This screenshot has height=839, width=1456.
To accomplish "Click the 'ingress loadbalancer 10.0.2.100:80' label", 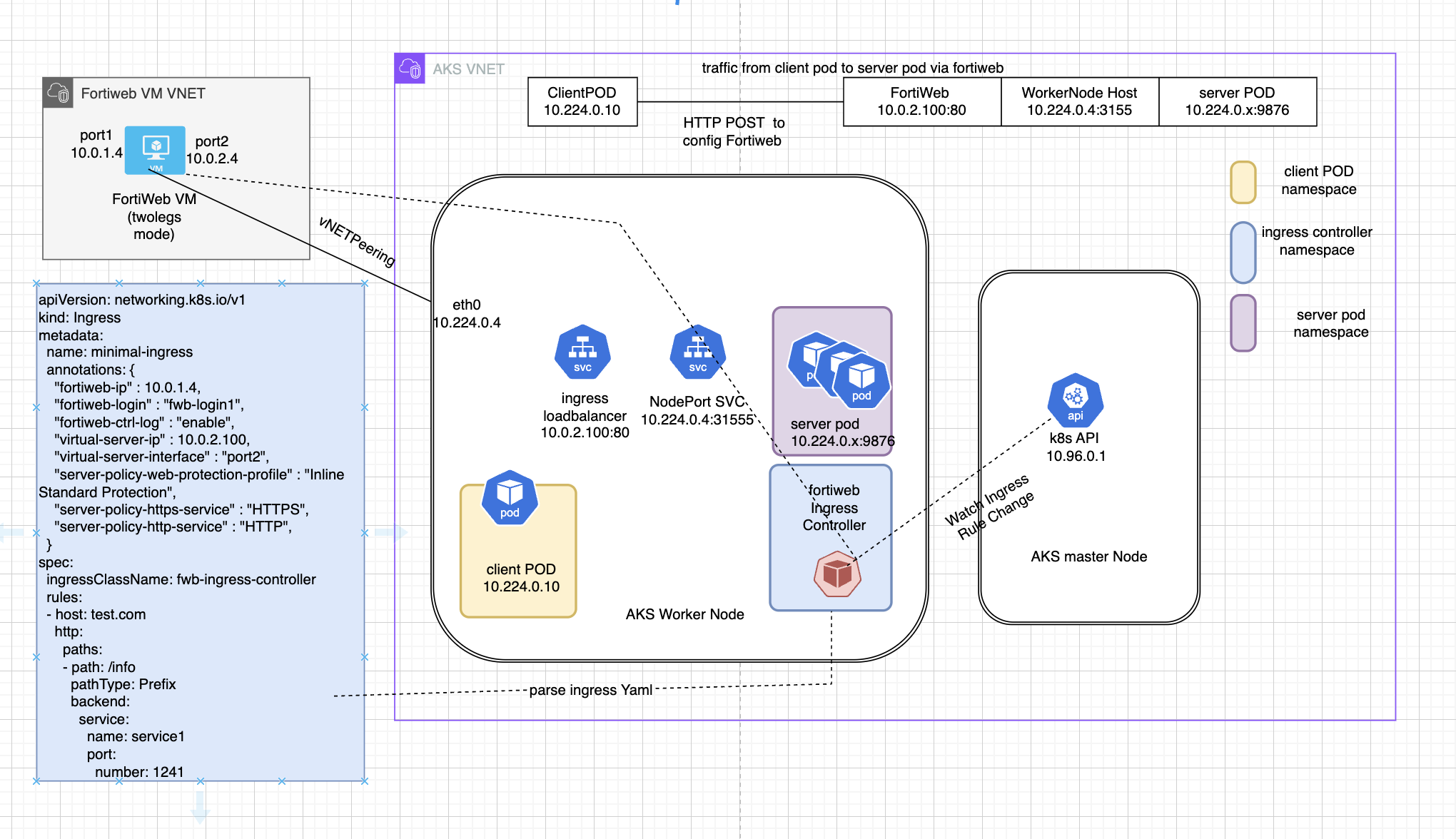I will [x=585, y=415].
